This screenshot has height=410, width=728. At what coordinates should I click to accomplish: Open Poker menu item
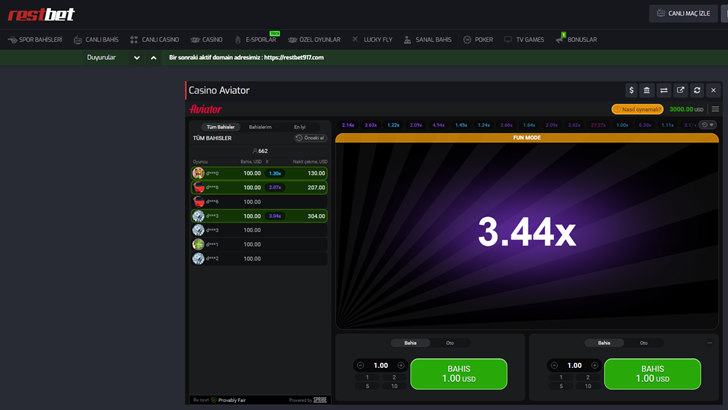pos(478,39)
